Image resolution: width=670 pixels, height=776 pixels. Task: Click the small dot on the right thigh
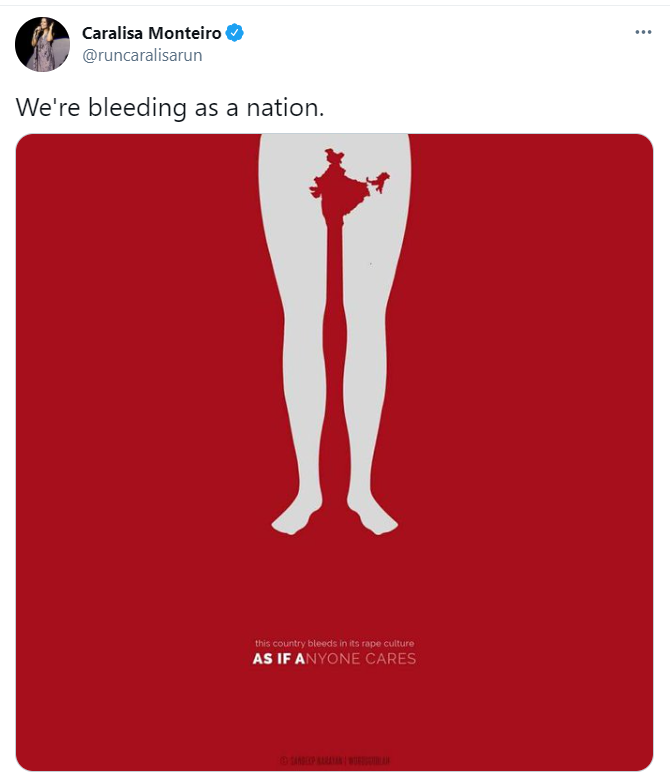click(370, 263)
